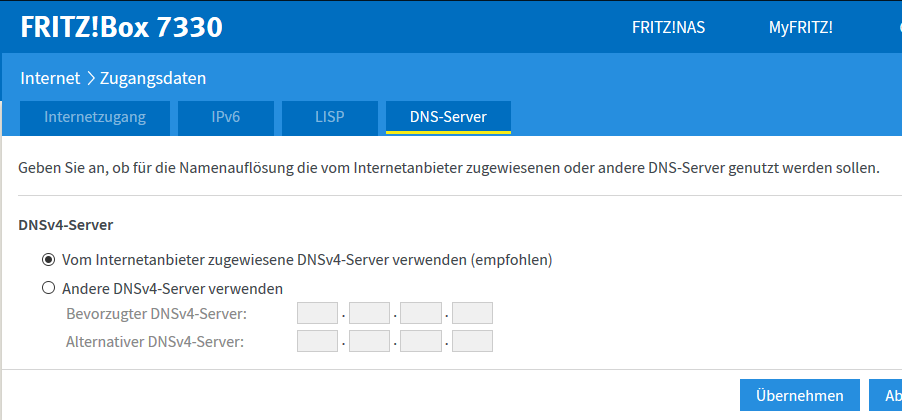Click fourth octet of Alternativer DNSv4-Server

(472, 341)
